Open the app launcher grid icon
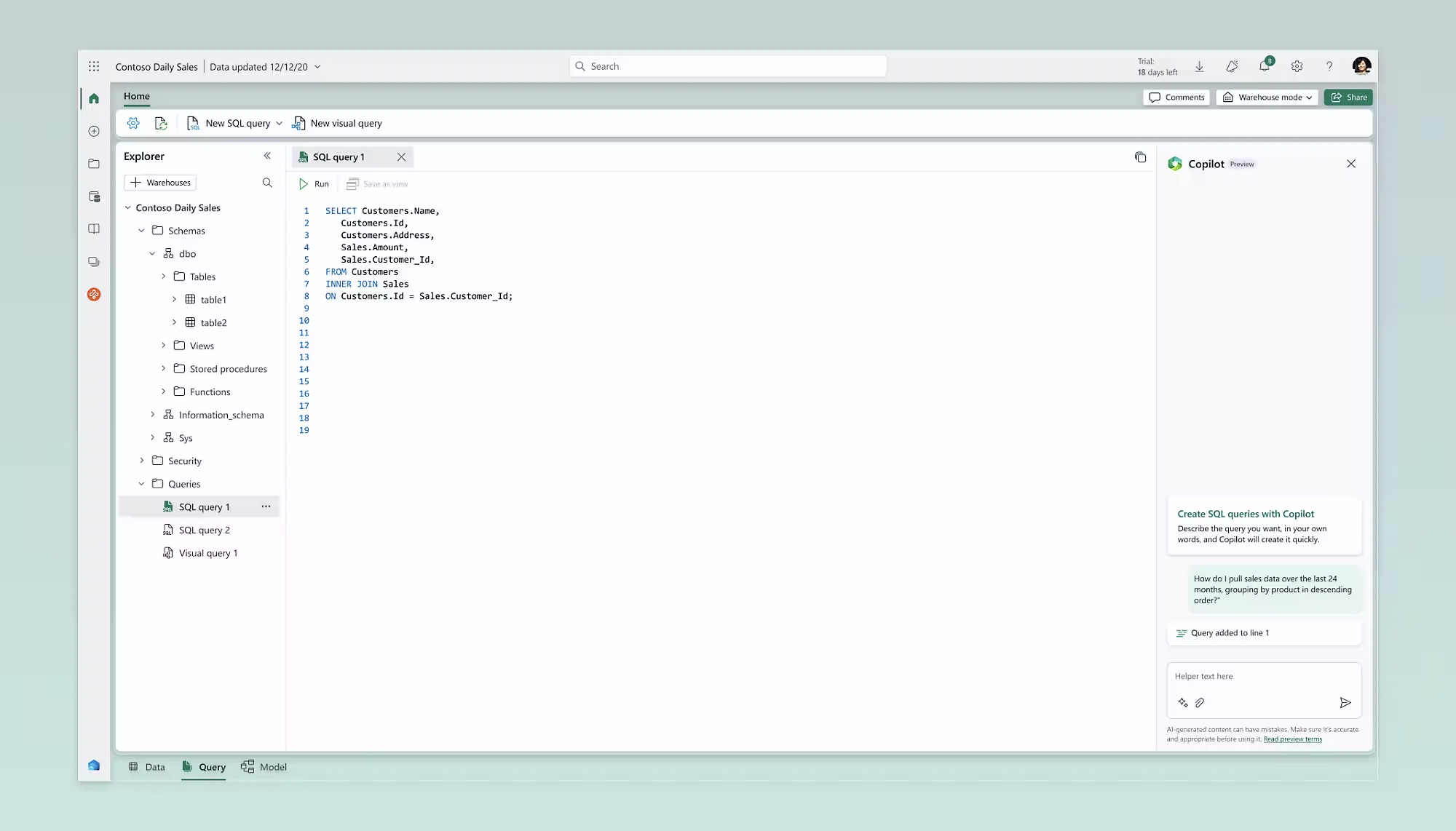The width and height of the screenshot is (1456, 831). click(94, 66)
